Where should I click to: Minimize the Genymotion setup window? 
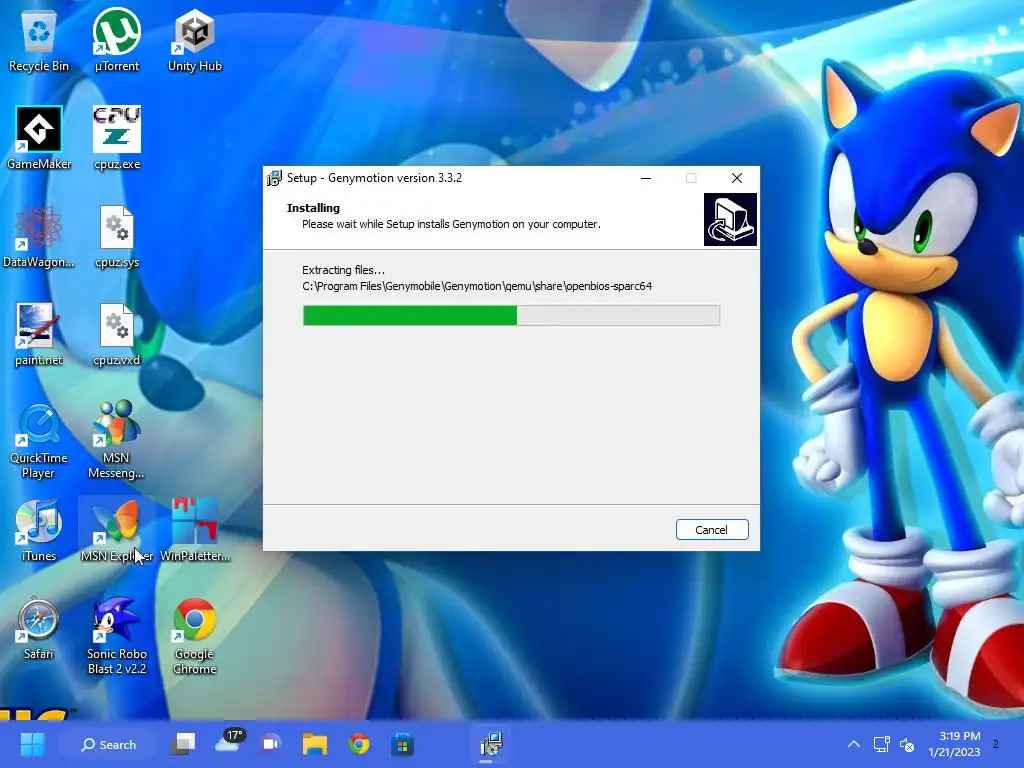[x=646, y=178]
